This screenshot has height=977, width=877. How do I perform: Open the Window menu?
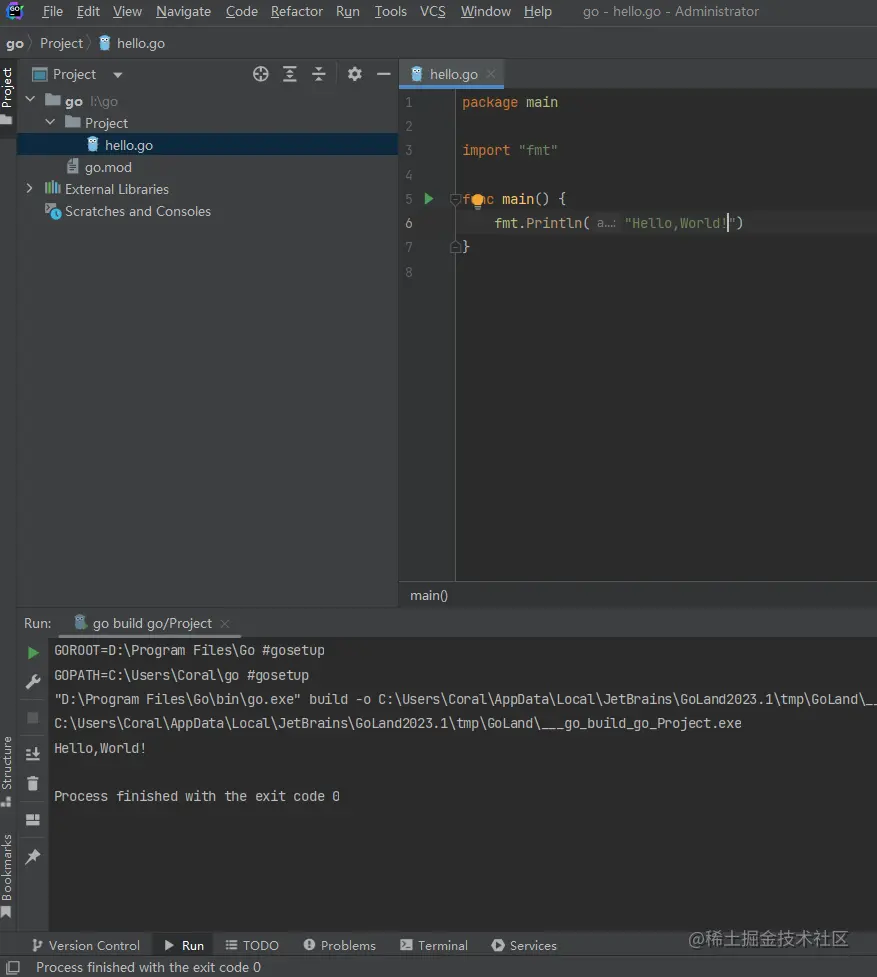pyautogui.click(x=485, y=11)
